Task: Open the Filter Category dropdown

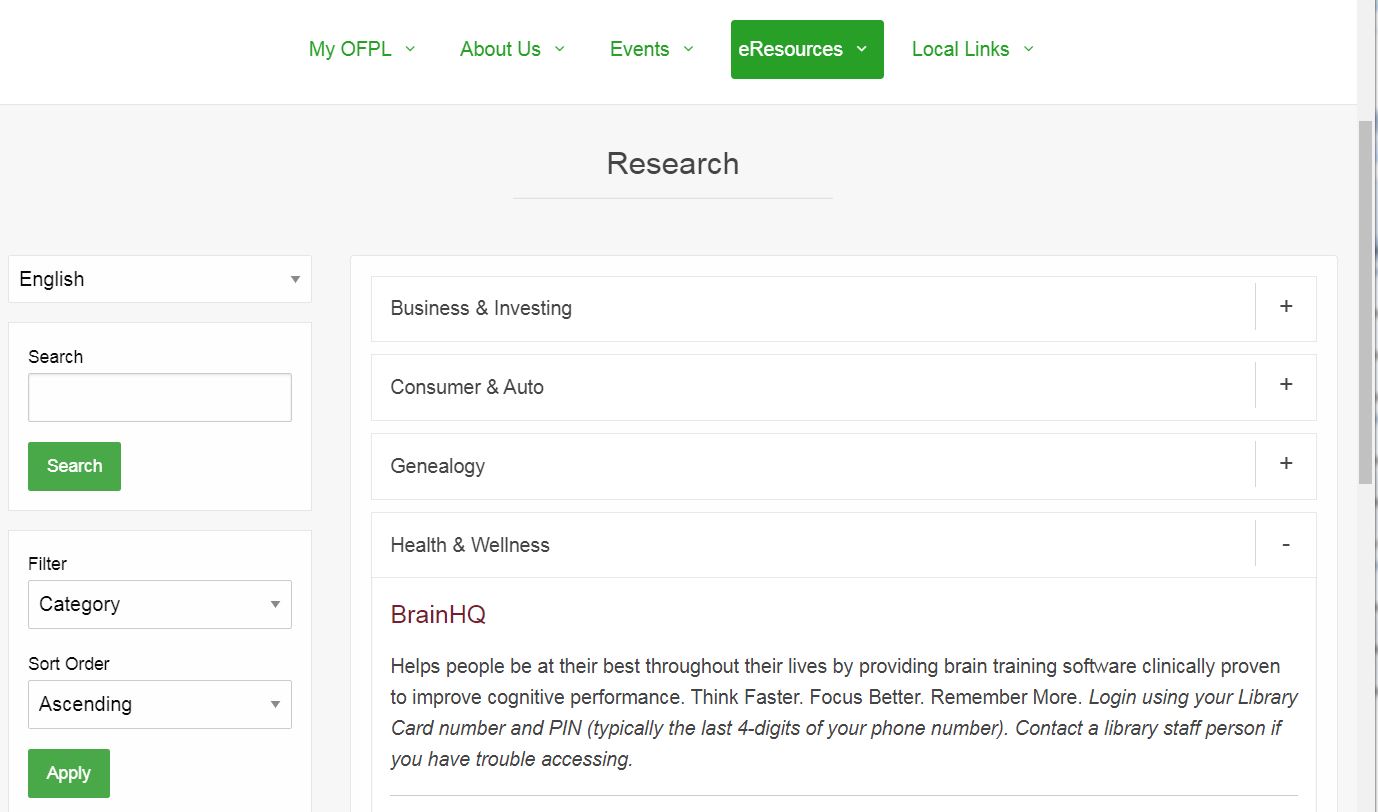Action: (x=159, y=604)
